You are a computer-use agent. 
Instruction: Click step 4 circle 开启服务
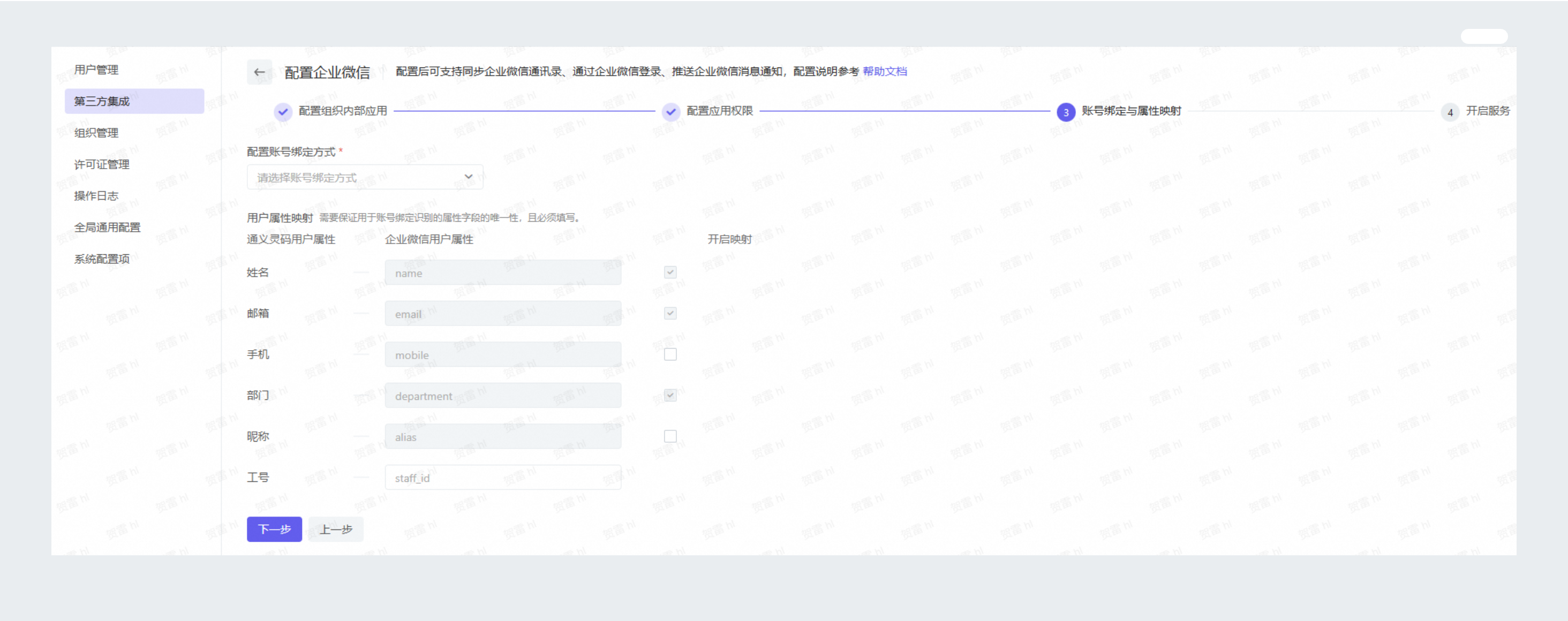point(1450,112)
